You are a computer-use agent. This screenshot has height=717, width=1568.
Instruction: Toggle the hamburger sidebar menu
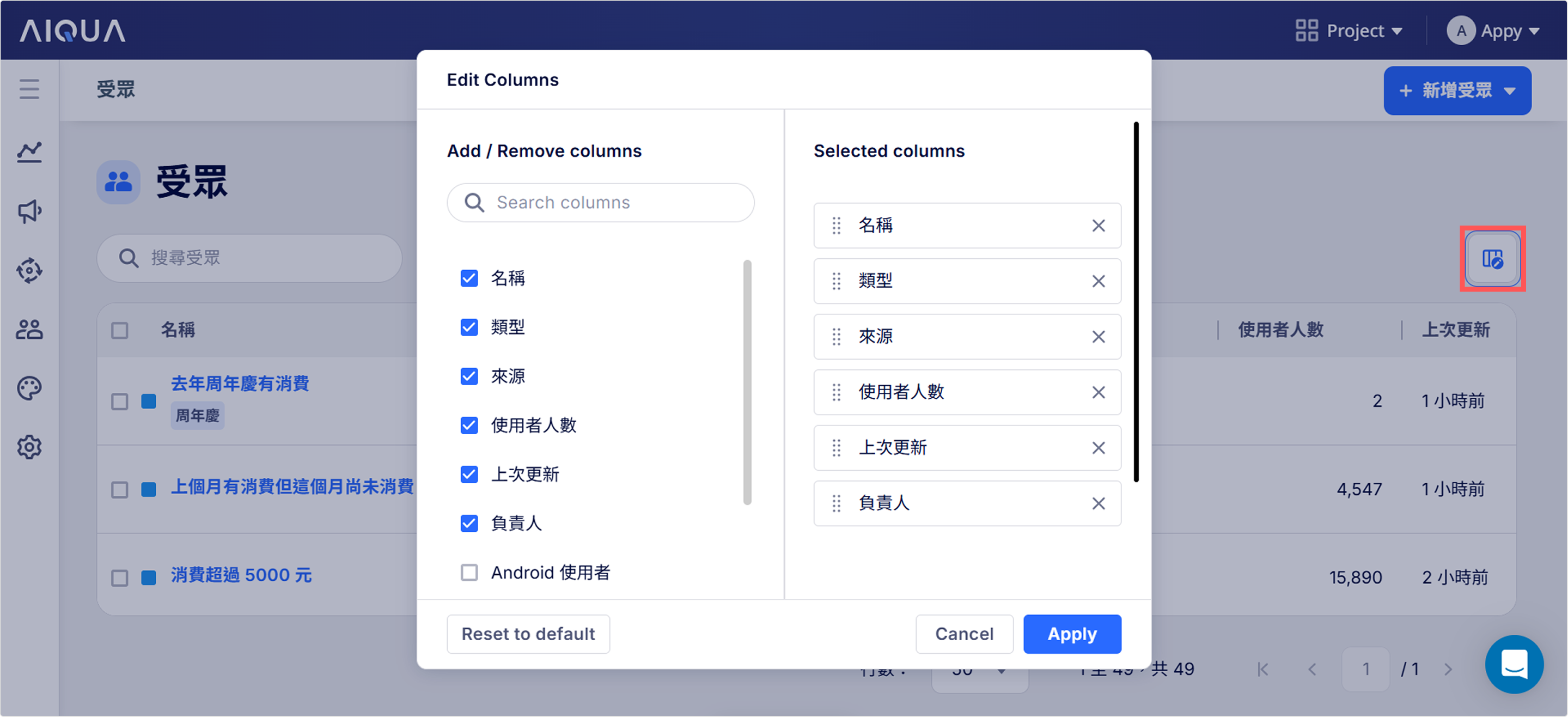[29, 89]
